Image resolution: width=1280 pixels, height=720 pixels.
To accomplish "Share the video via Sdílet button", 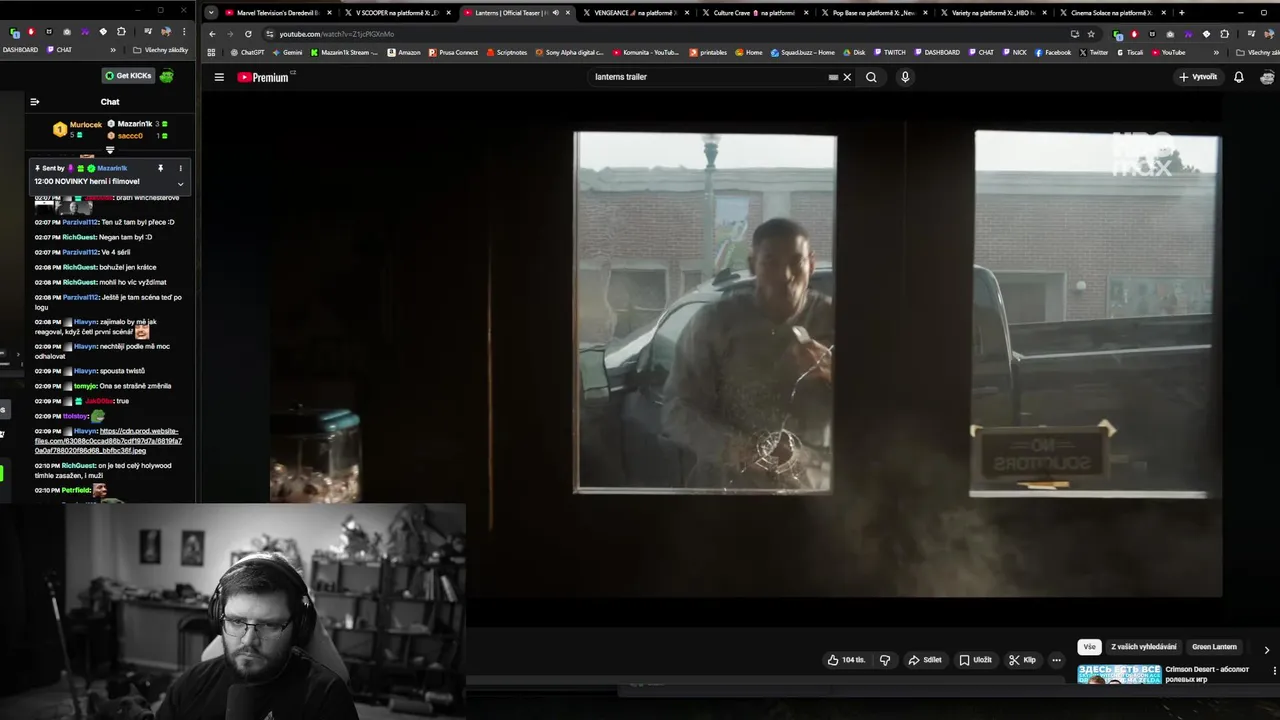I will click(925, 660).
